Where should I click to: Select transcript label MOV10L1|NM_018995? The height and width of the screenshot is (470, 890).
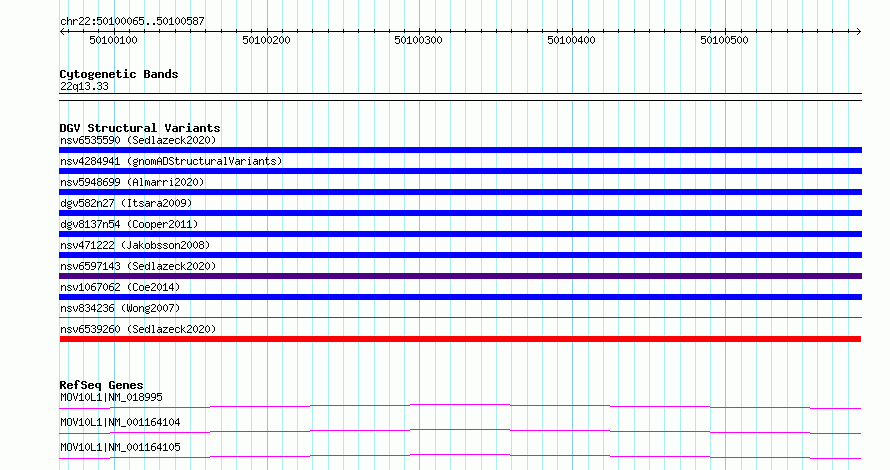(111, 397)
